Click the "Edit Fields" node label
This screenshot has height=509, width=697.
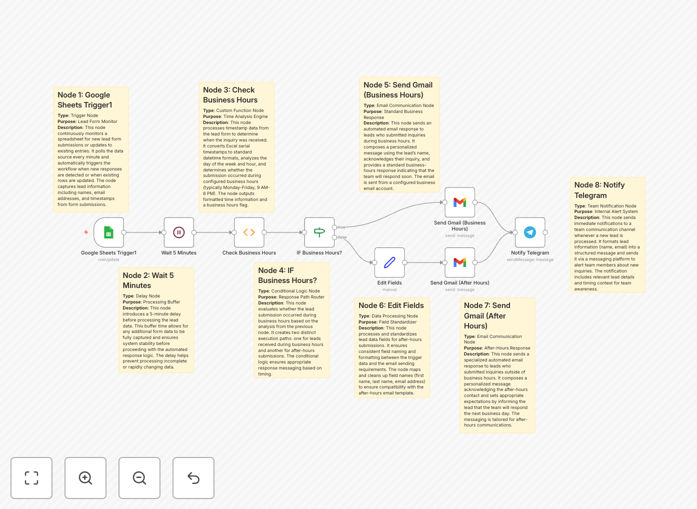pyautogui.click(x=389, y=283)
